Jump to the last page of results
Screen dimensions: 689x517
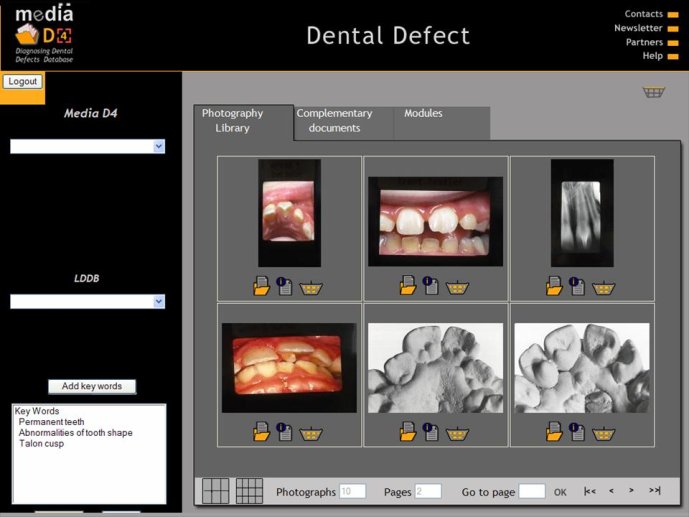655,490
